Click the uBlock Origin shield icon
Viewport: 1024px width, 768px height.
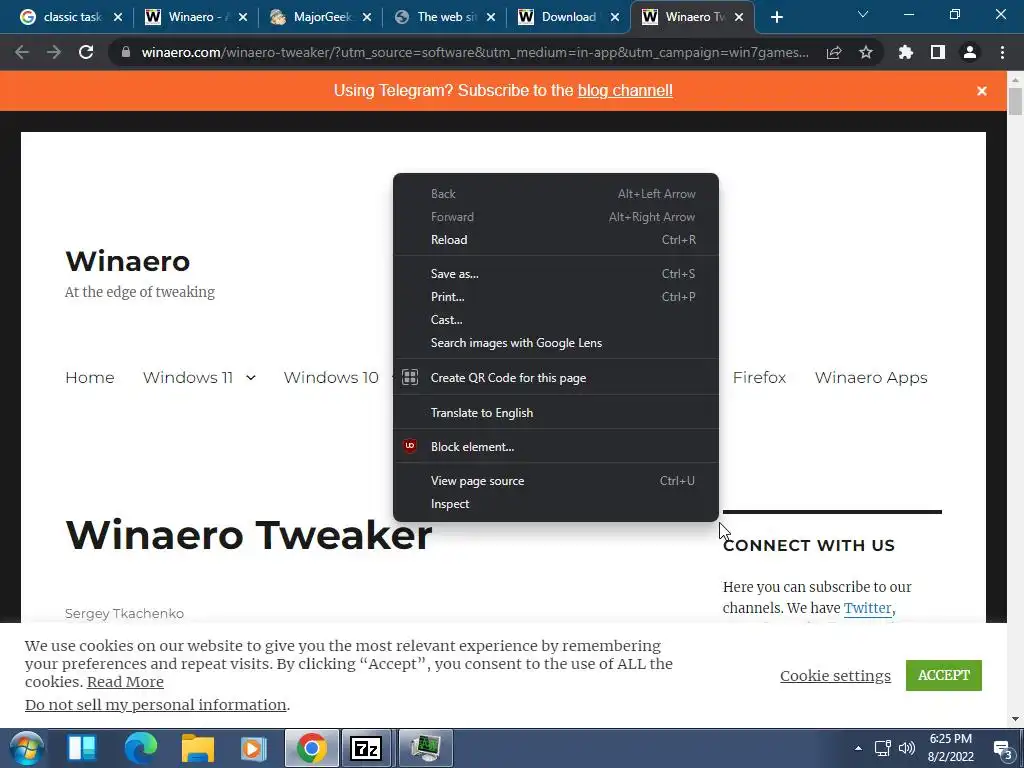click(x=409, y=446)
